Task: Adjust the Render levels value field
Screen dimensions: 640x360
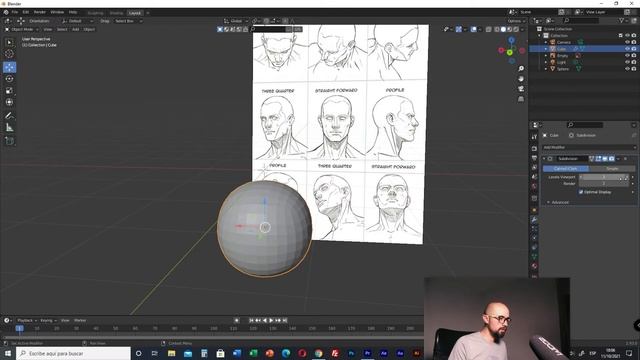Action: click(604, 184)
